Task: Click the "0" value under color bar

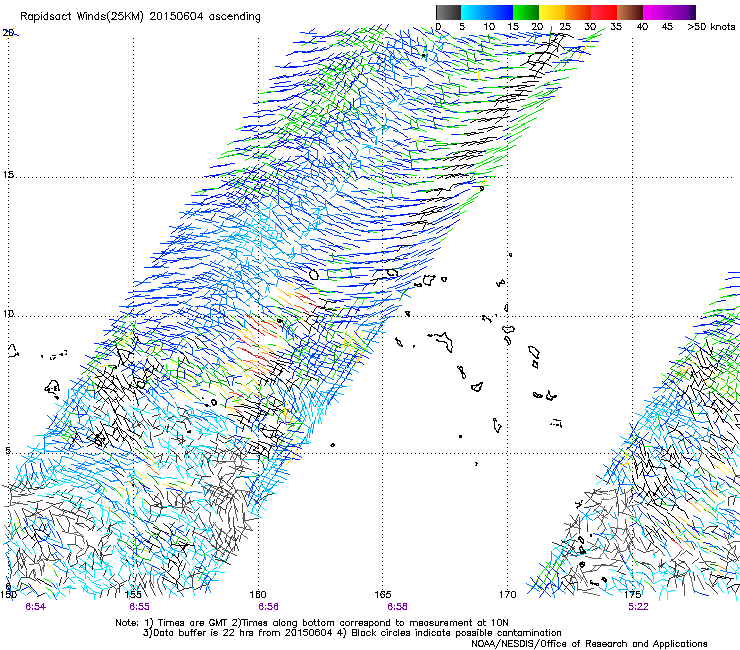Action: tap(438, 27)
